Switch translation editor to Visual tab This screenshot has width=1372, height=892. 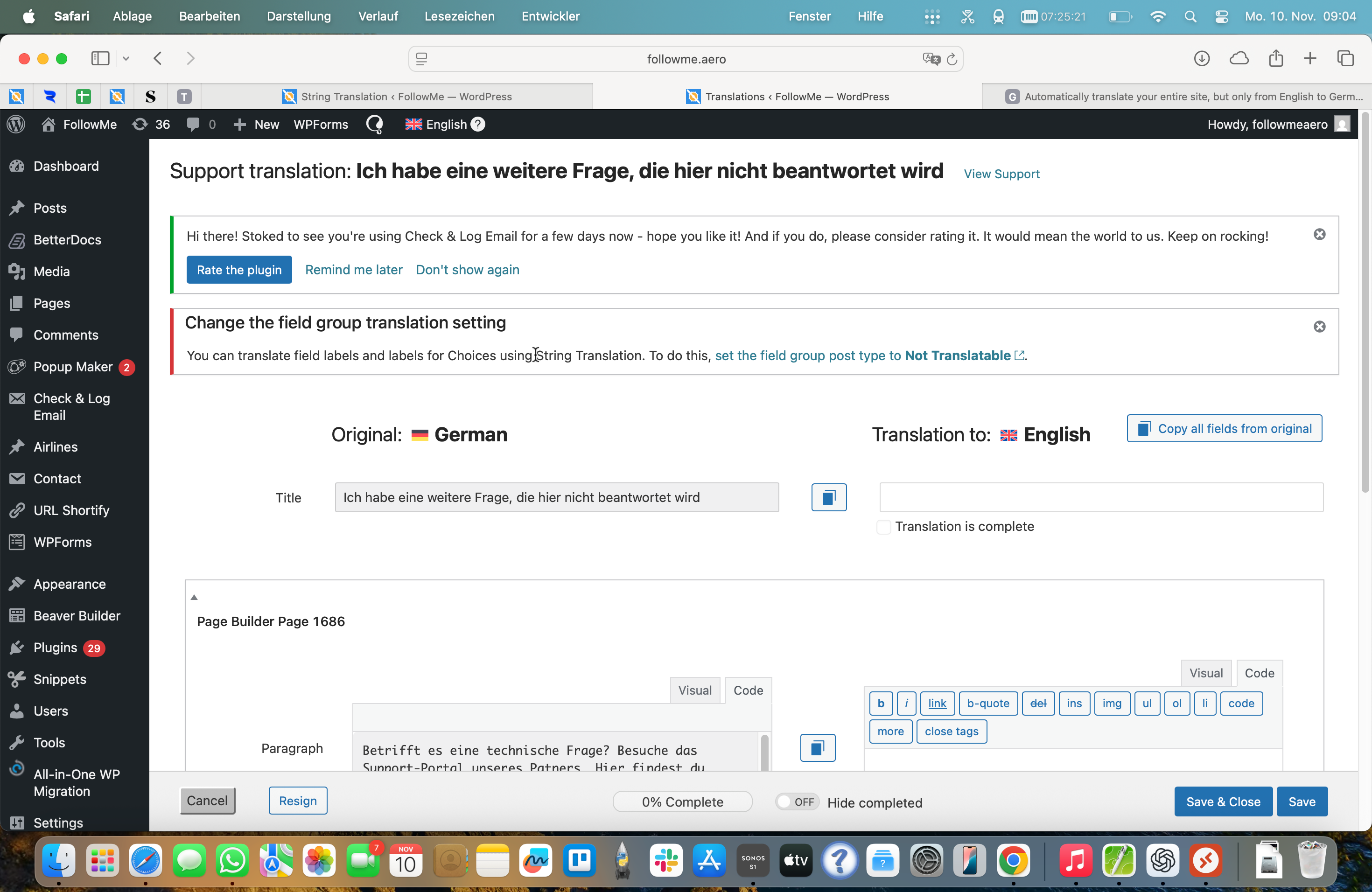tap(1205, 673)
